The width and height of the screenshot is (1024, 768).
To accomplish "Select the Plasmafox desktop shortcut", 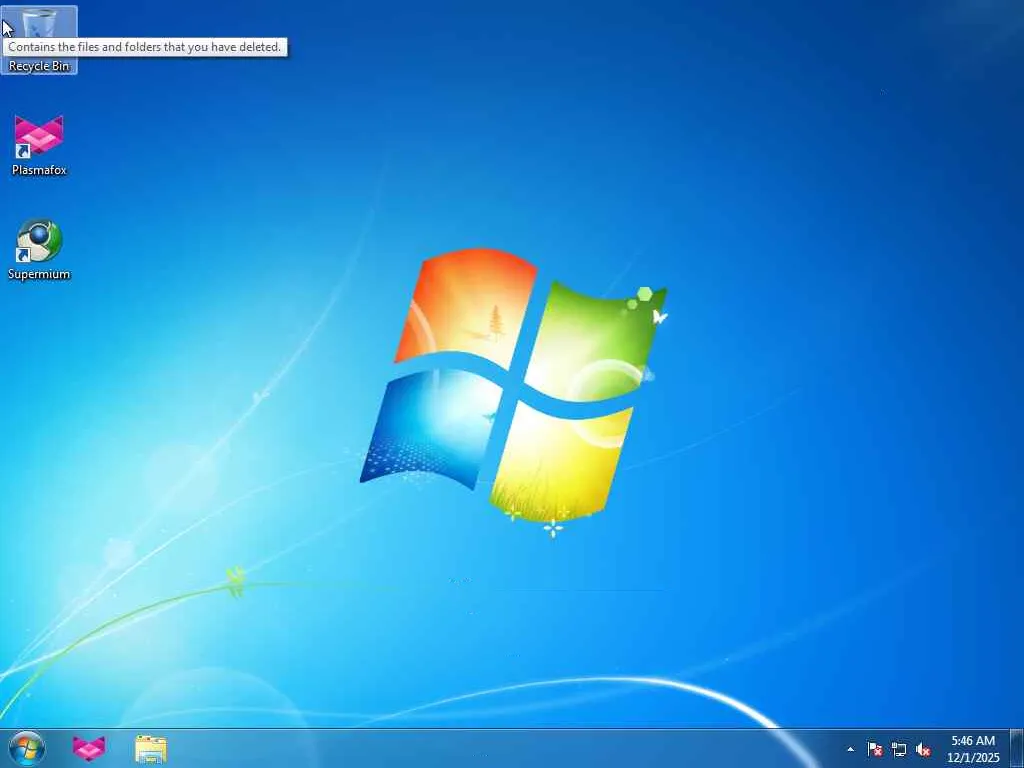I will tap(39, 146).
